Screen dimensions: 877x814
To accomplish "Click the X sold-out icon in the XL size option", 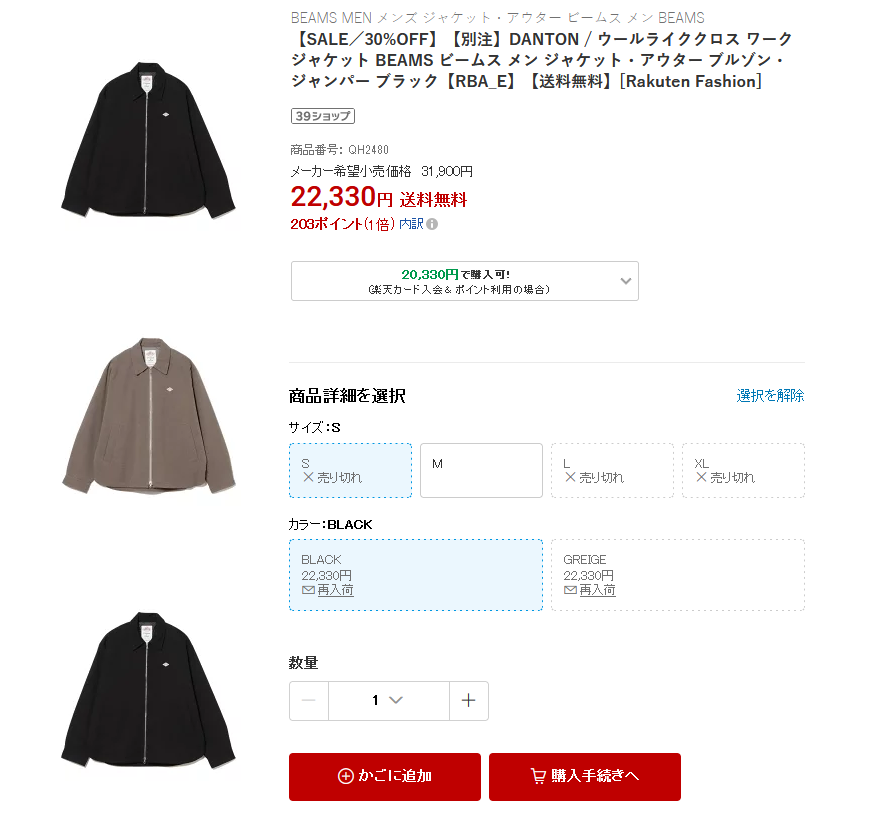I will pos(701,477).
